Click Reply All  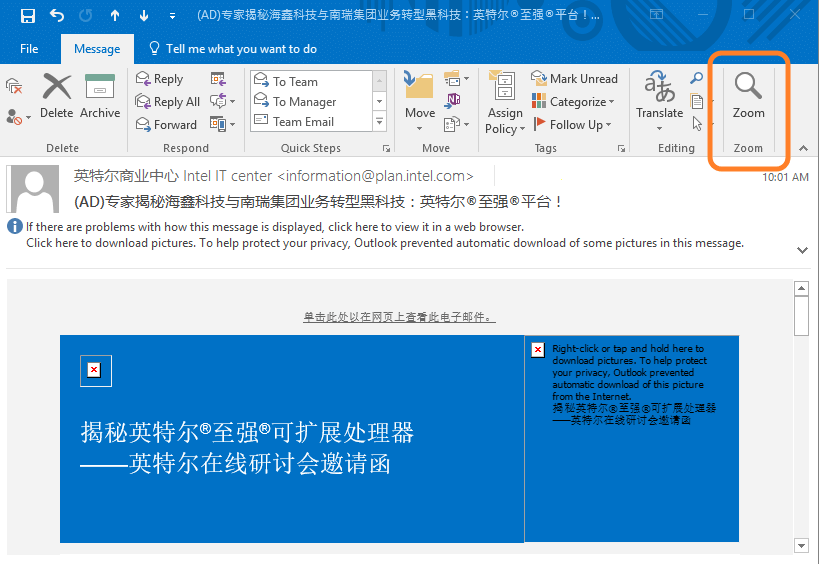168,102
